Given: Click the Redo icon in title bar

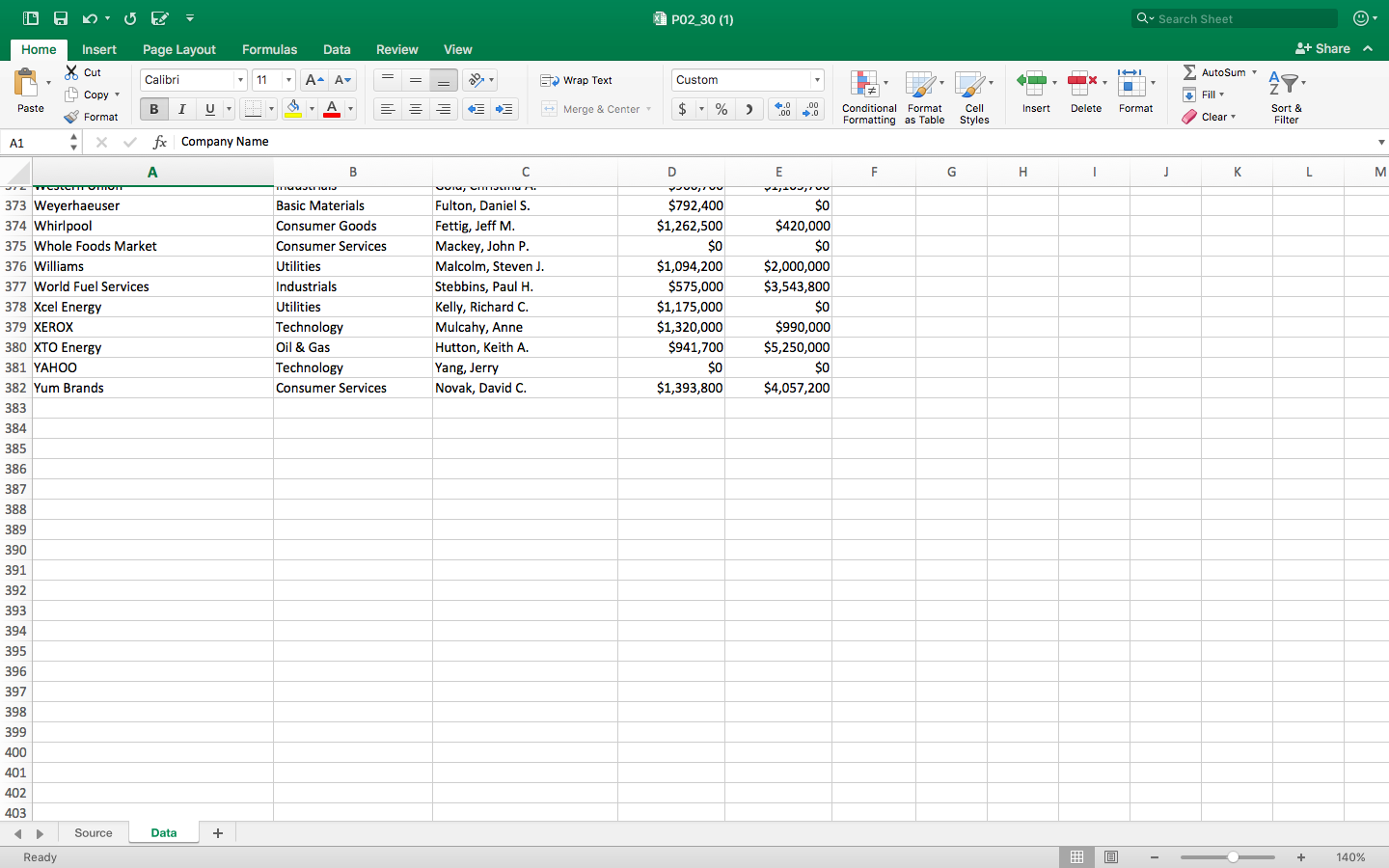Looking at the screenshot, I should (x=130, y=18).
